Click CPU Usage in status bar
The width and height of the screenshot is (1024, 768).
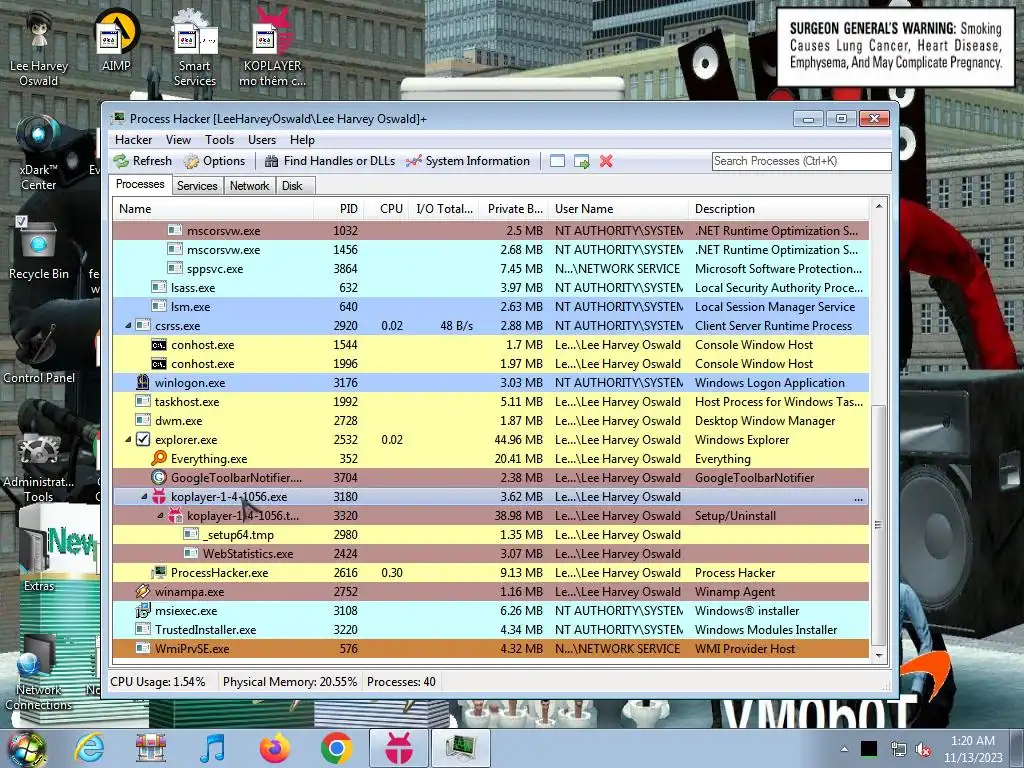tap(157, 682)
